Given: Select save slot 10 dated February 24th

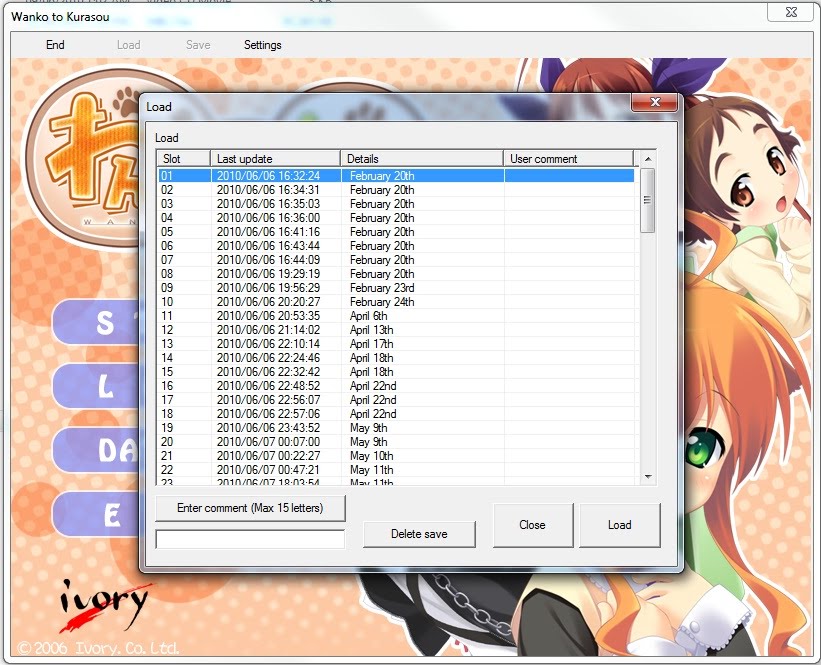Looking at the screenshot, I should [x=396, y=302].
